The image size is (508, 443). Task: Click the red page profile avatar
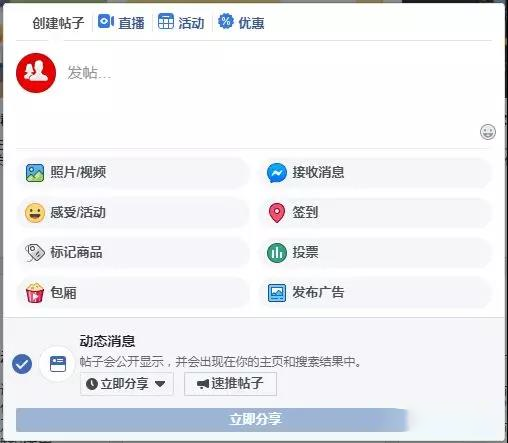click(36, 73)
